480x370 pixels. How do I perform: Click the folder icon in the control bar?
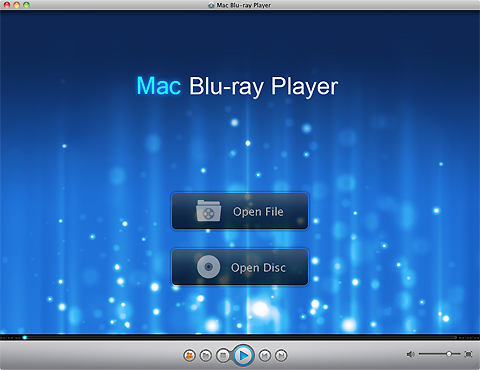[x=206, y=356]
